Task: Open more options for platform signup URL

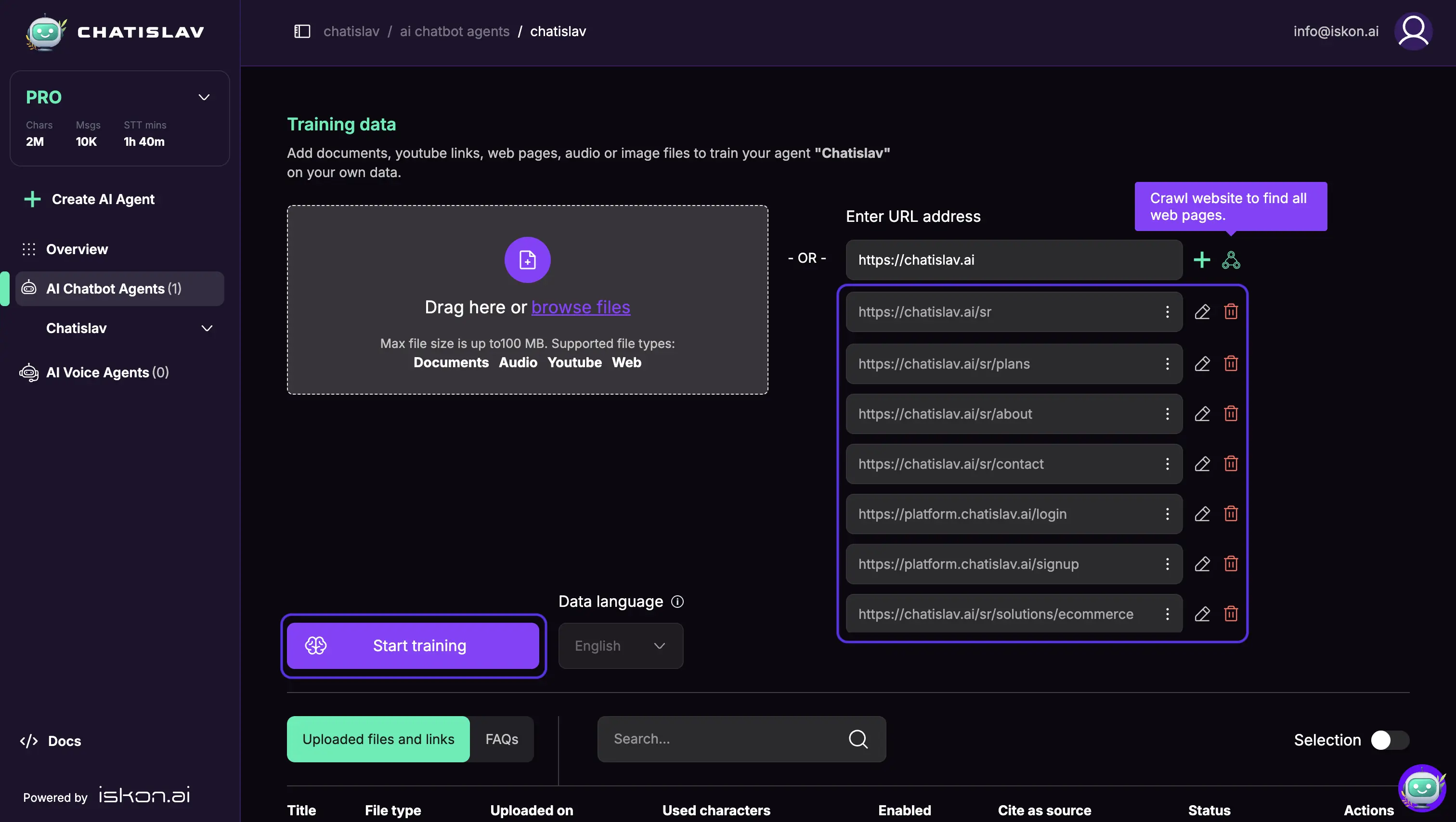Action: (x=1167, y=564)
